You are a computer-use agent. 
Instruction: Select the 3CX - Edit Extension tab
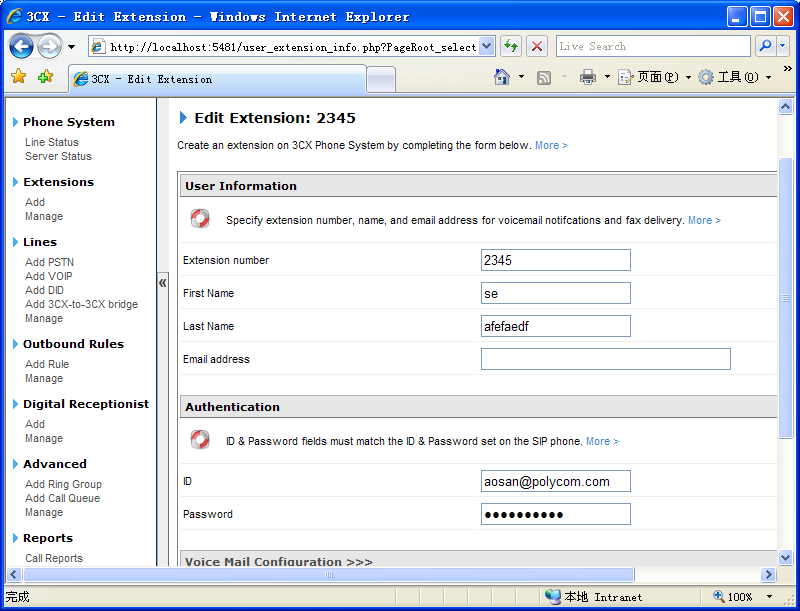(x=150, y=79)
